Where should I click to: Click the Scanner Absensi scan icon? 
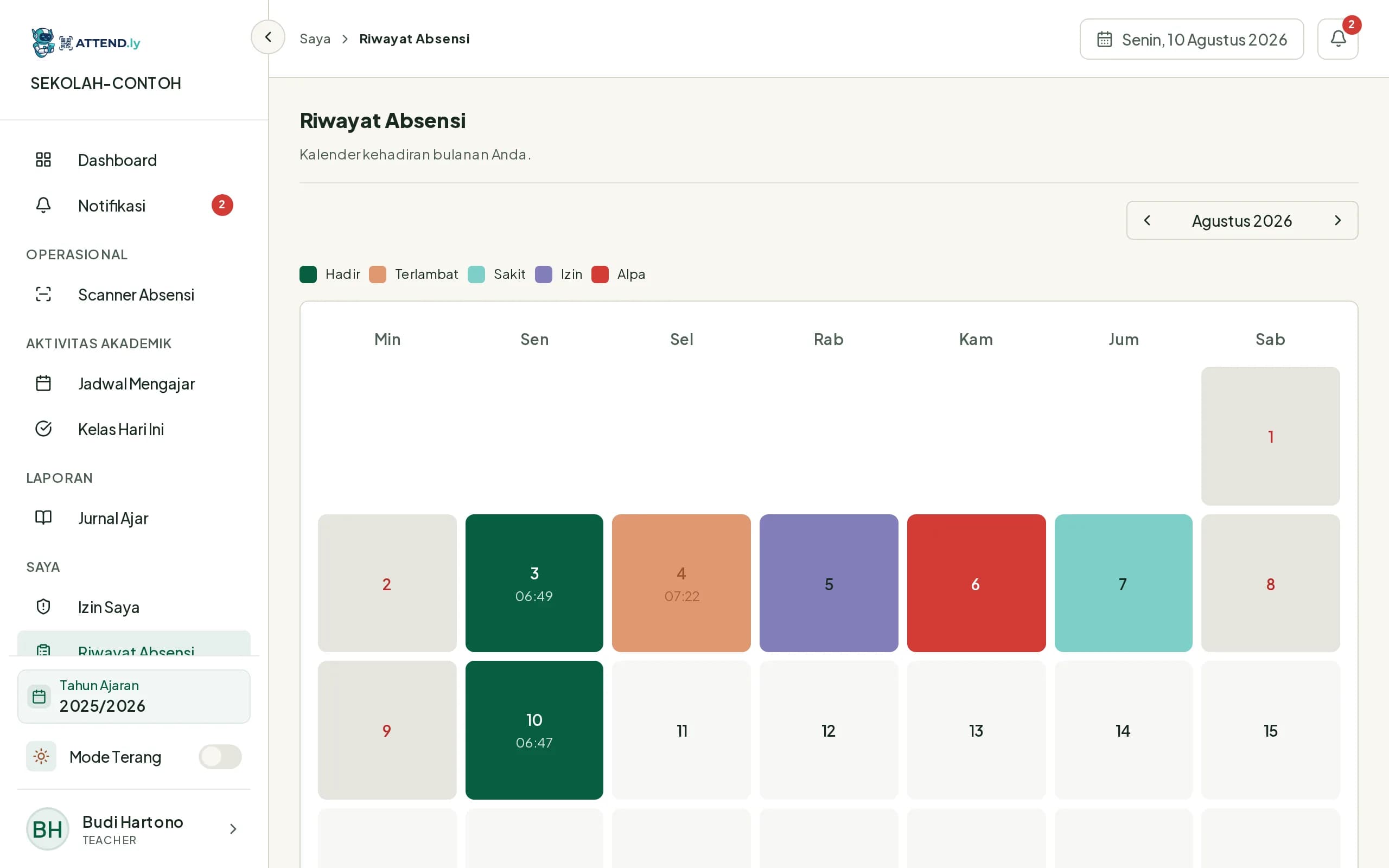point(43,294)
